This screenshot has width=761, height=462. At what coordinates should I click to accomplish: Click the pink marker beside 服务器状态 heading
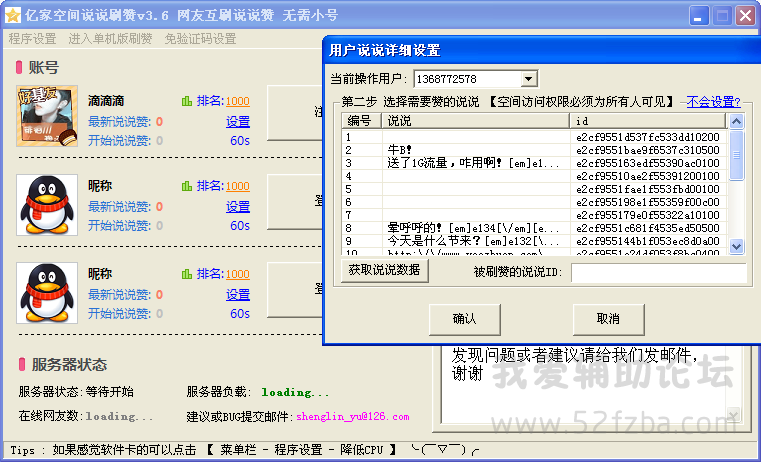pos(22,364)
